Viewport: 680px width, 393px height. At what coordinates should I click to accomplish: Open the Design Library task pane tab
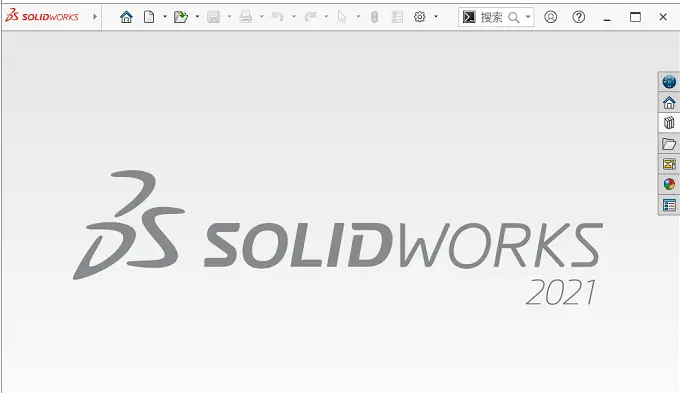[669, 123]
